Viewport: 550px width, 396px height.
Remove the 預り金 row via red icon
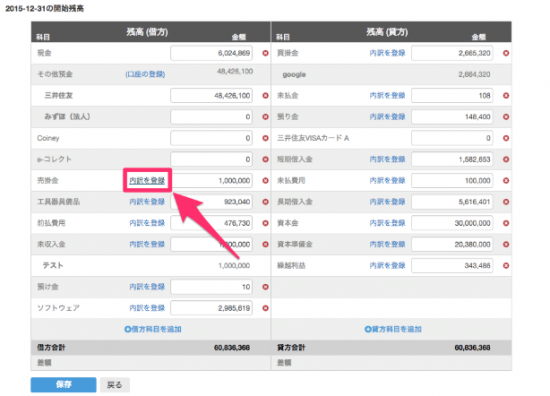point(506,117)
